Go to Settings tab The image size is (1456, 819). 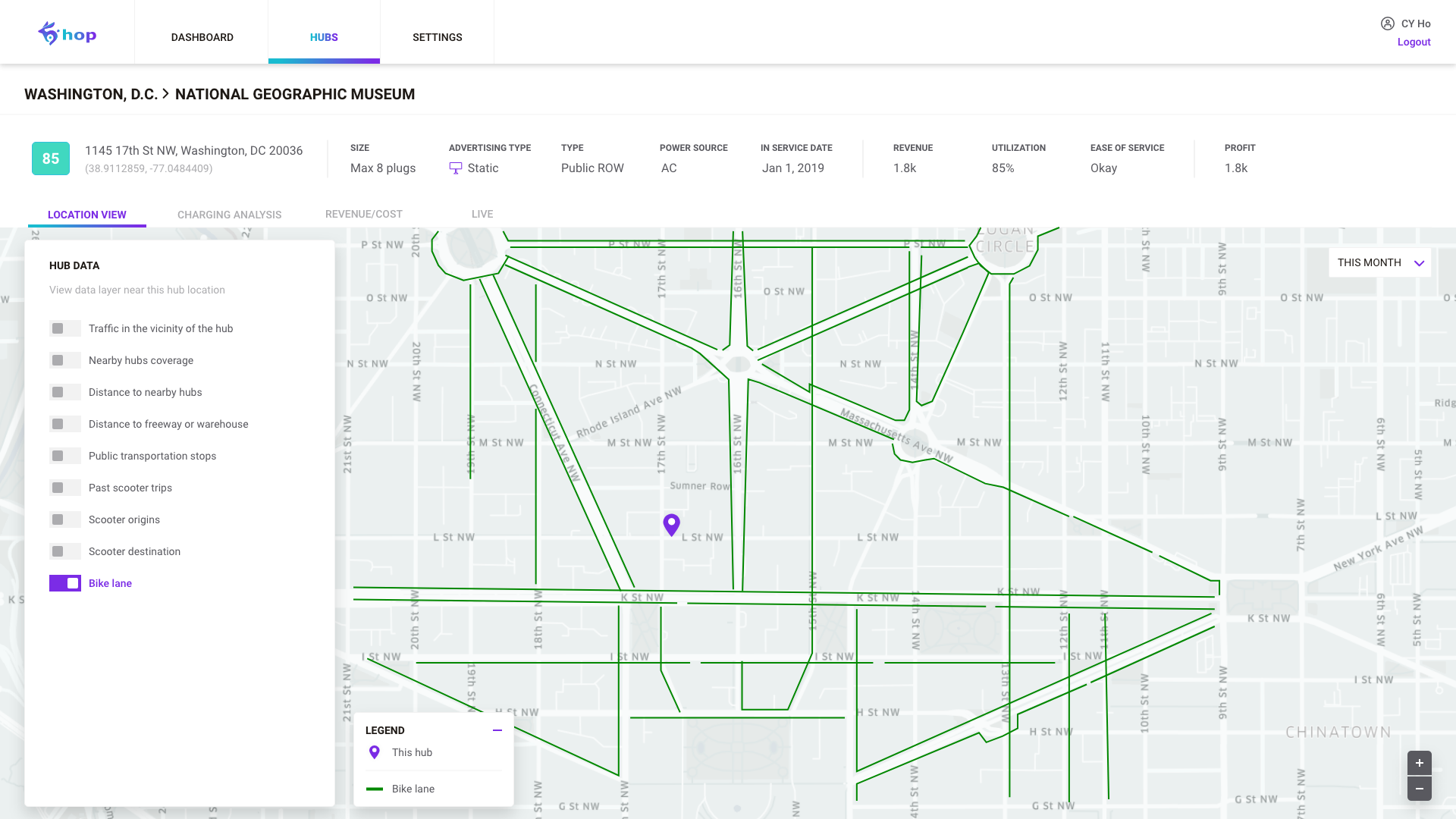coord(437,37)
